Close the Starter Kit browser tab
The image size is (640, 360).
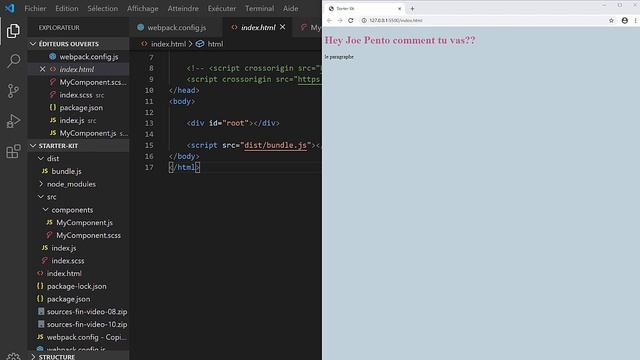(x=400, y=8)
